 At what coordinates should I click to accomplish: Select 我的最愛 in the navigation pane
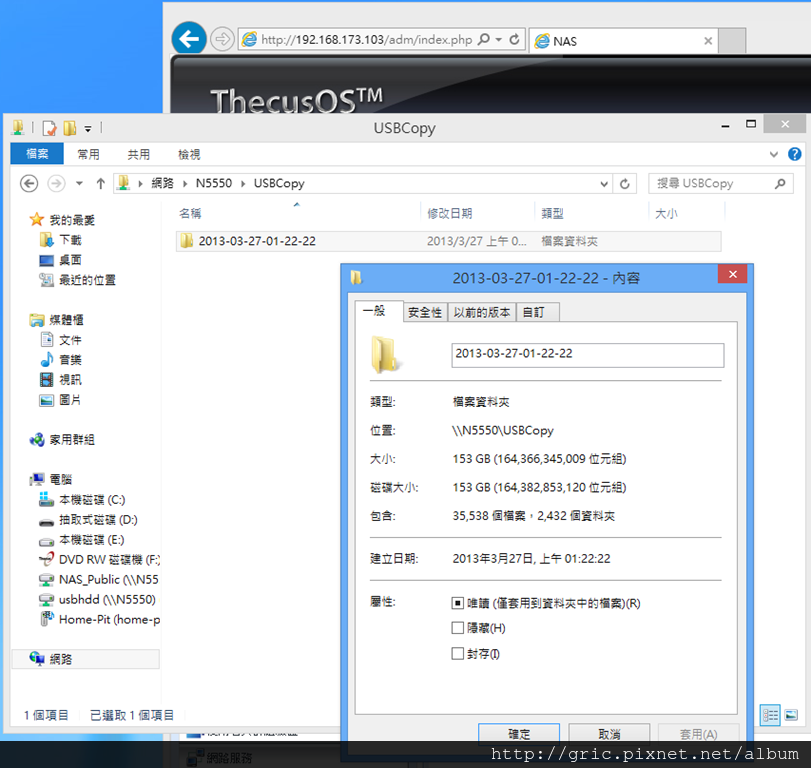pyautogui.click(x=72, y=220)
